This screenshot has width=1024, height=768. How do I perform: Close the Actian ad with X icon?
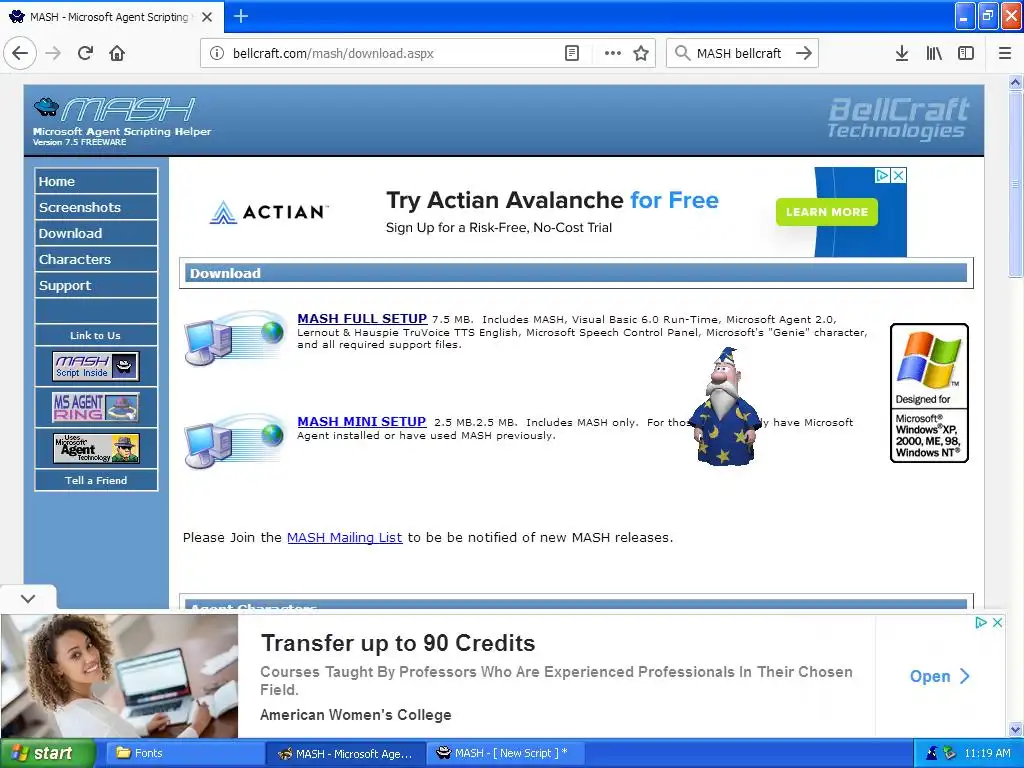pos(899,175)
